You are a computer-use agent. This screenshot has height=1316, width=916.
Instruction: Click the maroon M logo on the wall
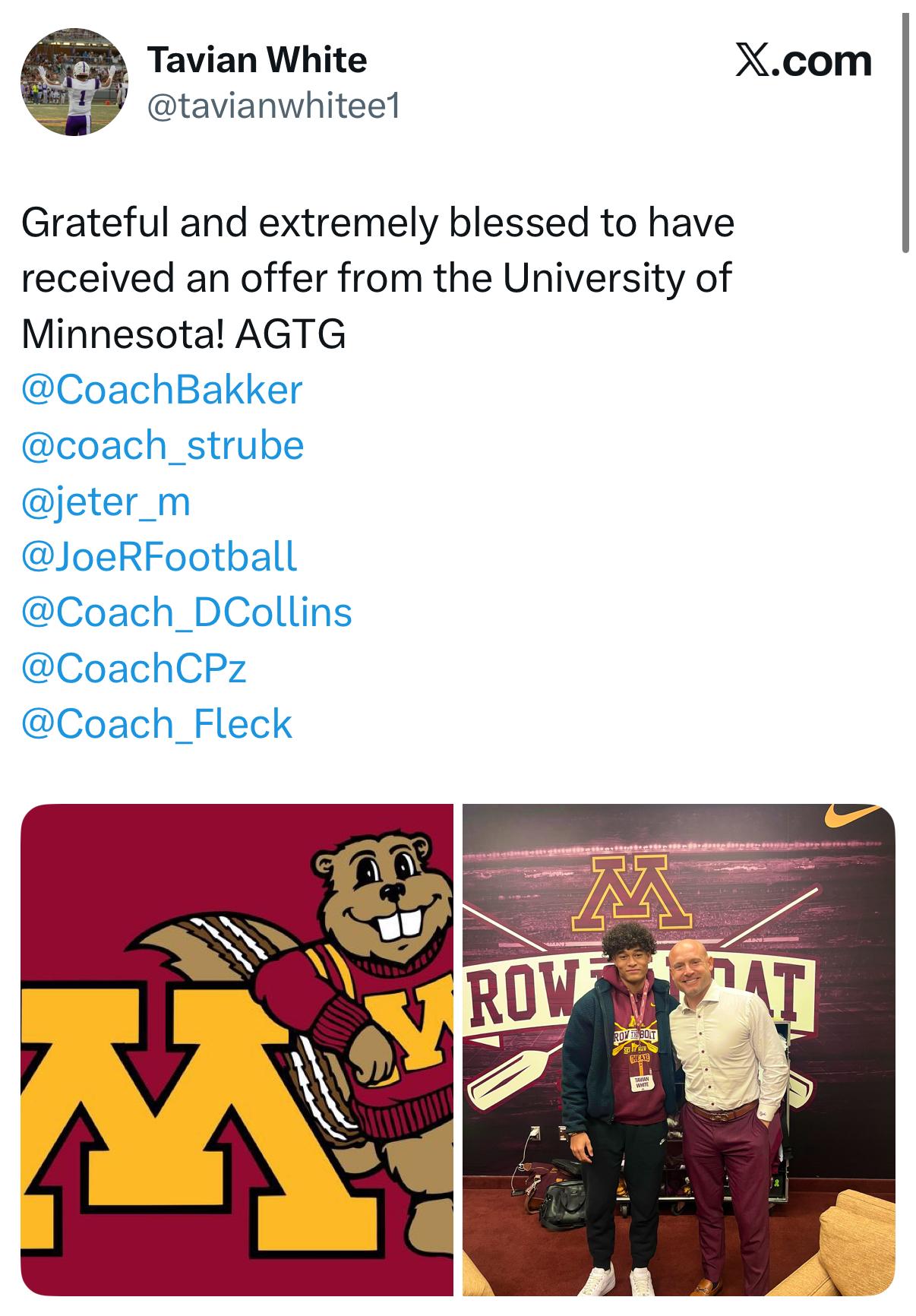point(632,894)
